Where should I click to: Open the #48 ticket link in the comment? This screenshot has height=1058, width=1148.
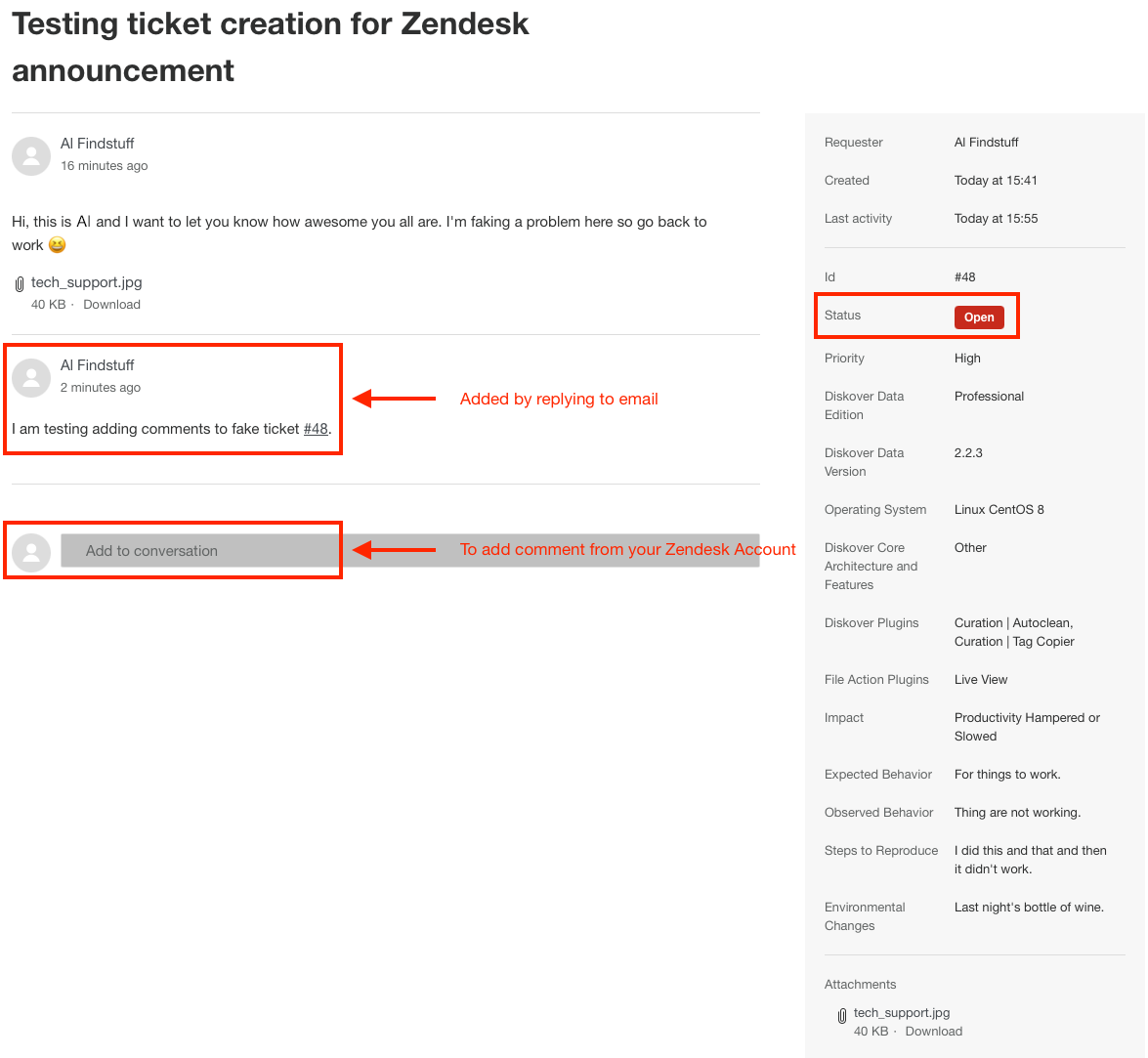[x=316, y=429]
